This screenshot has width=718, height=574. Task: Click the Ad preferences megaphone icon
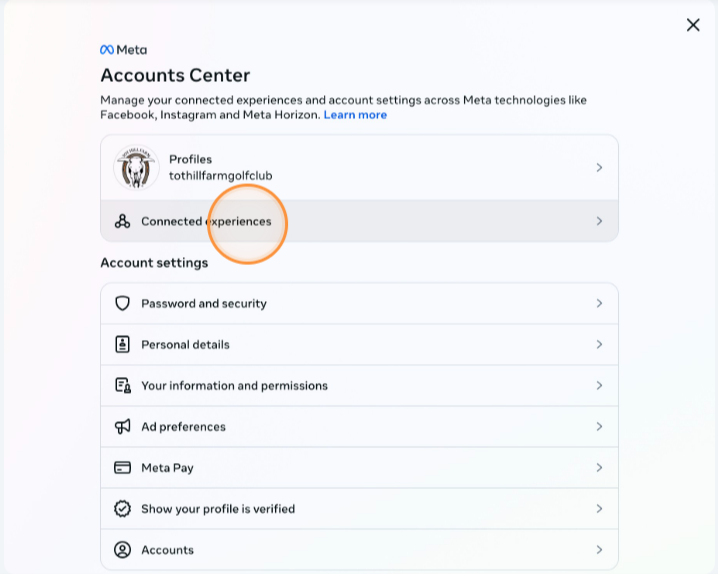(x=123, y=426)
